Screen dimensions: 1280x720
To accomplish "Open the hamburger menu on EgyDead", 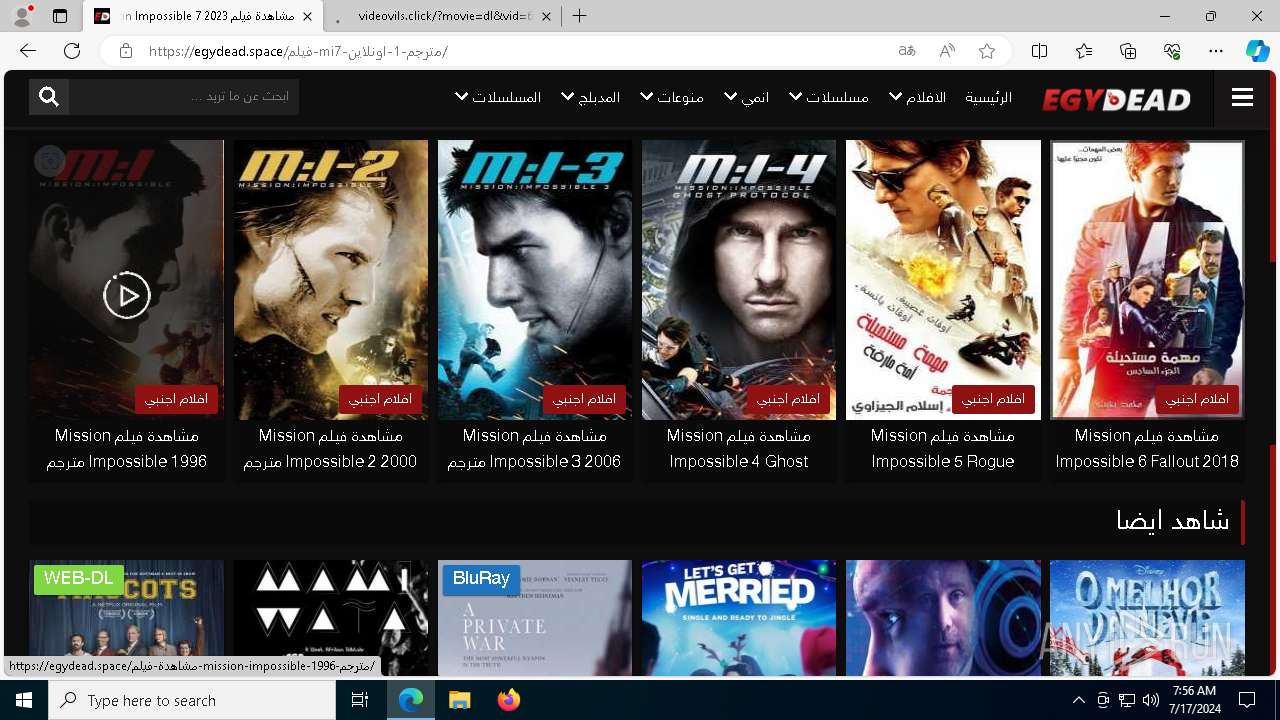I will [1242, 97].
